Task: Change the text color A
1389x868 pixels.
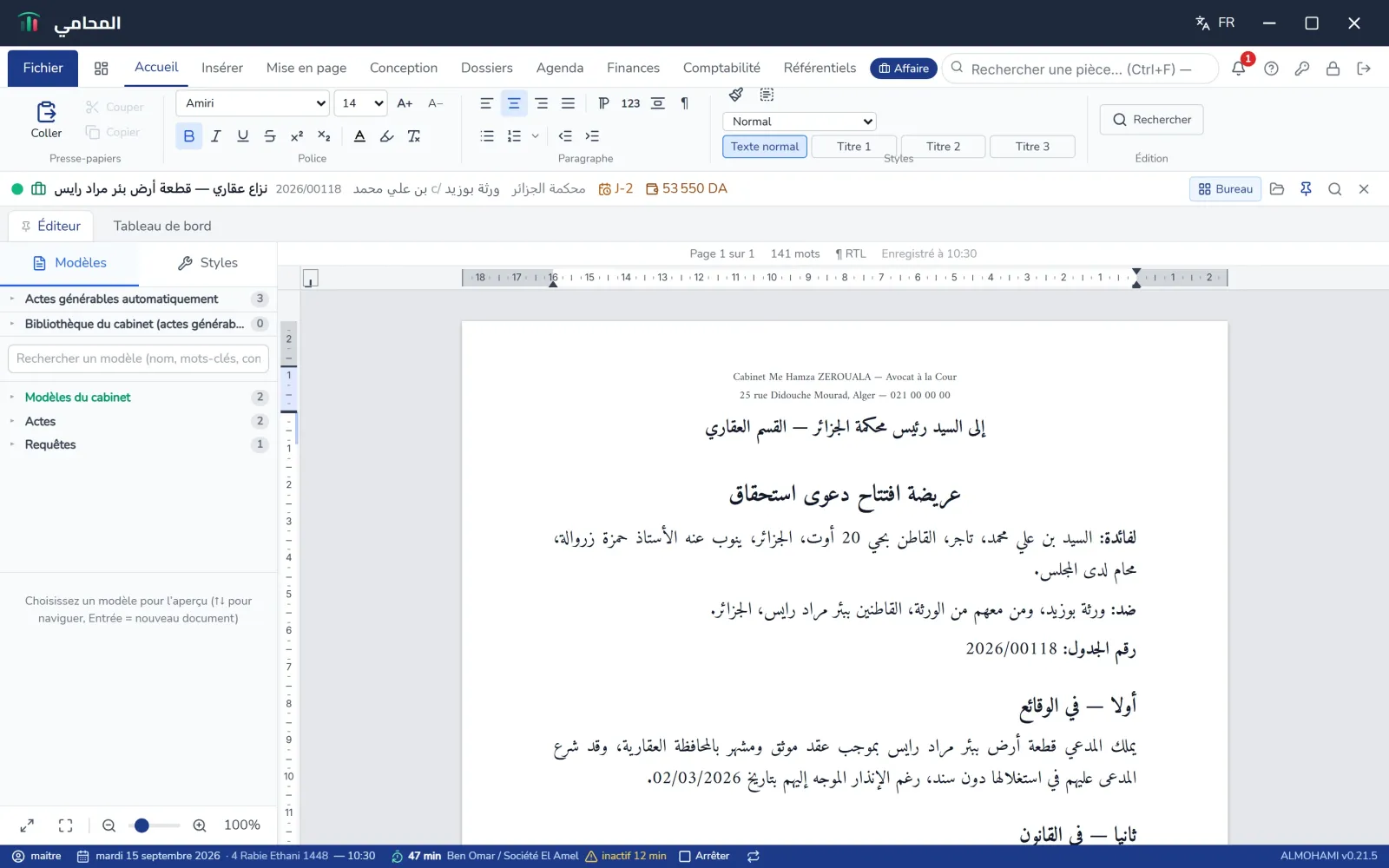Action: tap(359, 136)
